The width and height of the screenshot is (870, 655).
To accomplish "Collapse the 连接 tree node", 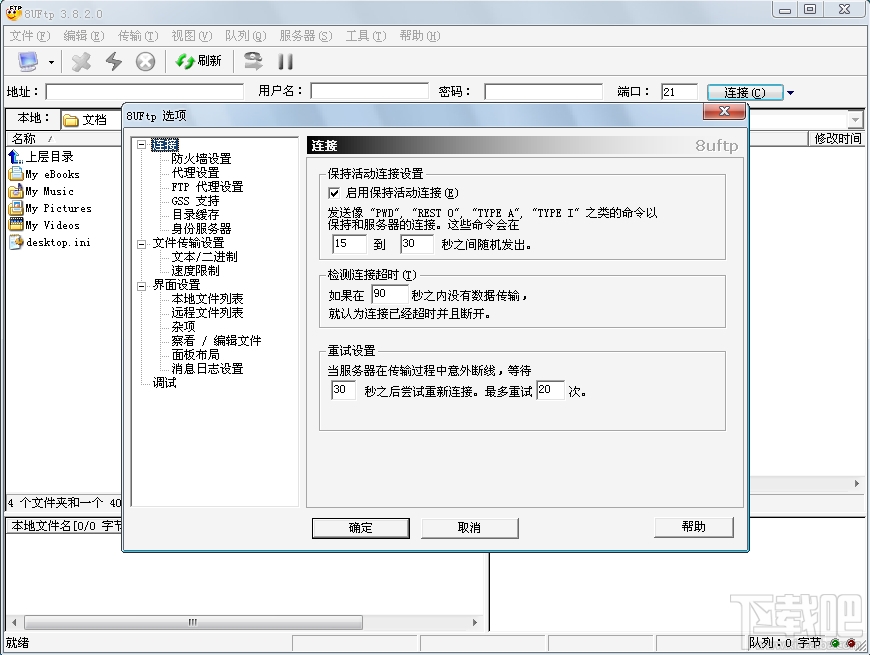I will click(x=142, y=145).
